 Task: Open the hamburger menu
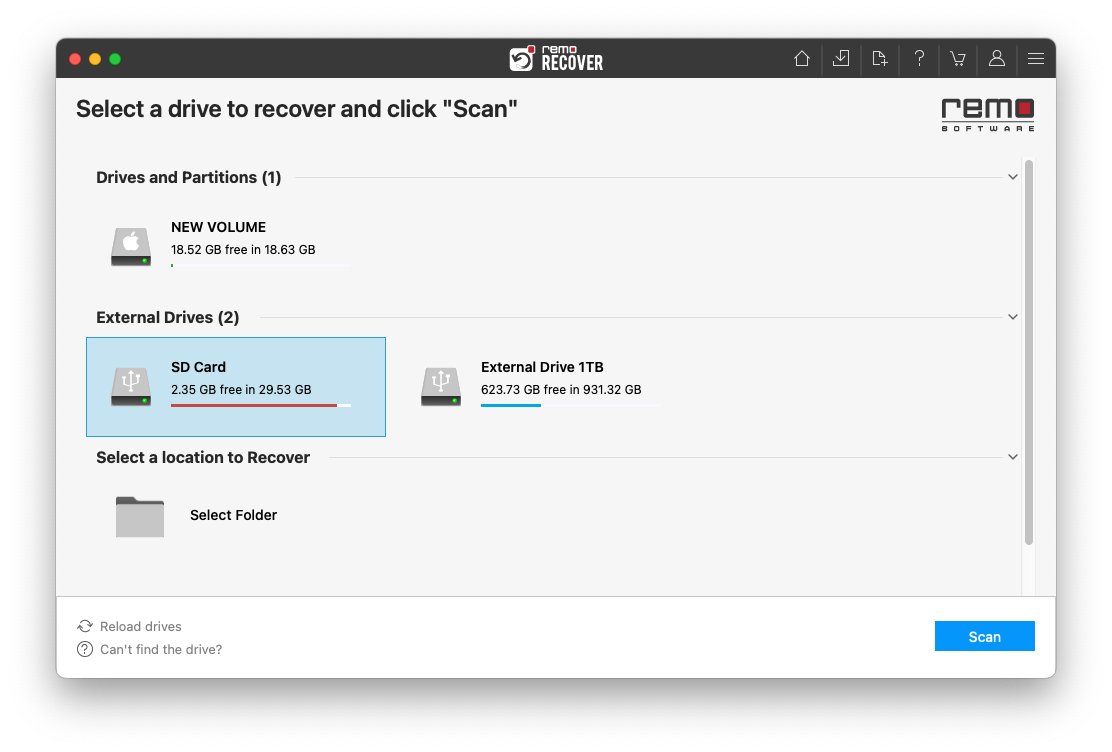[x=1036, y=59]
